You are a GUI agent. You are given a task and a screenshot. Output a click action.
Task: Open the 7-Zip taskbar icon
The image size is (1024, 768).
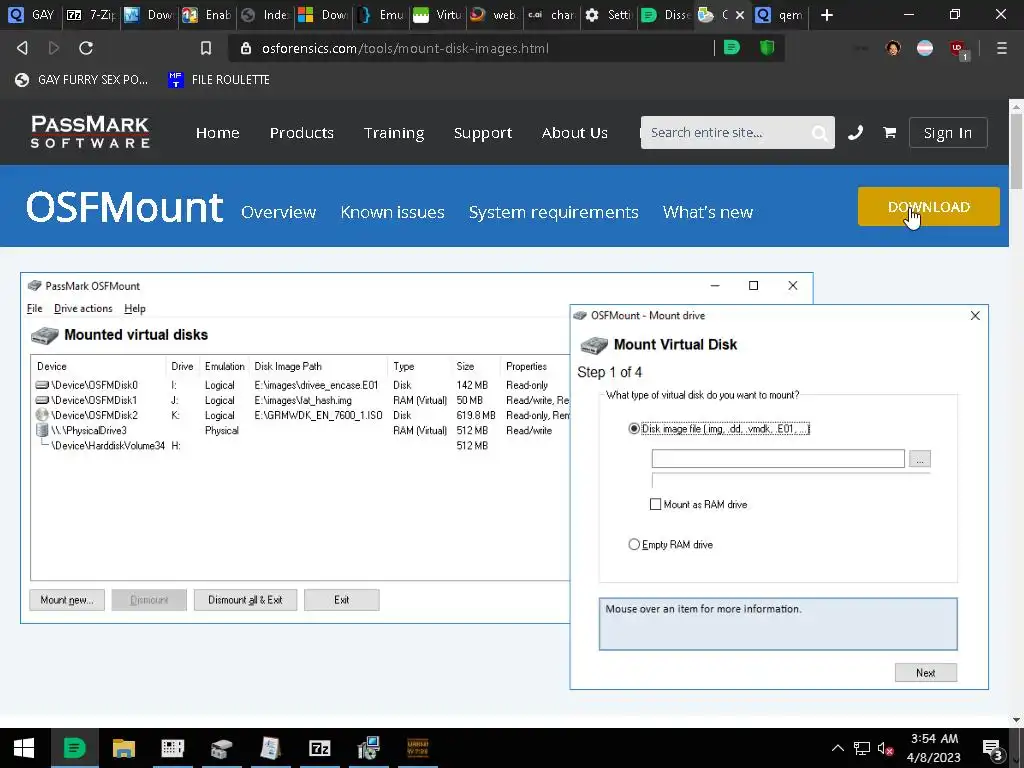pyautogui.click(x=319, y=748)
